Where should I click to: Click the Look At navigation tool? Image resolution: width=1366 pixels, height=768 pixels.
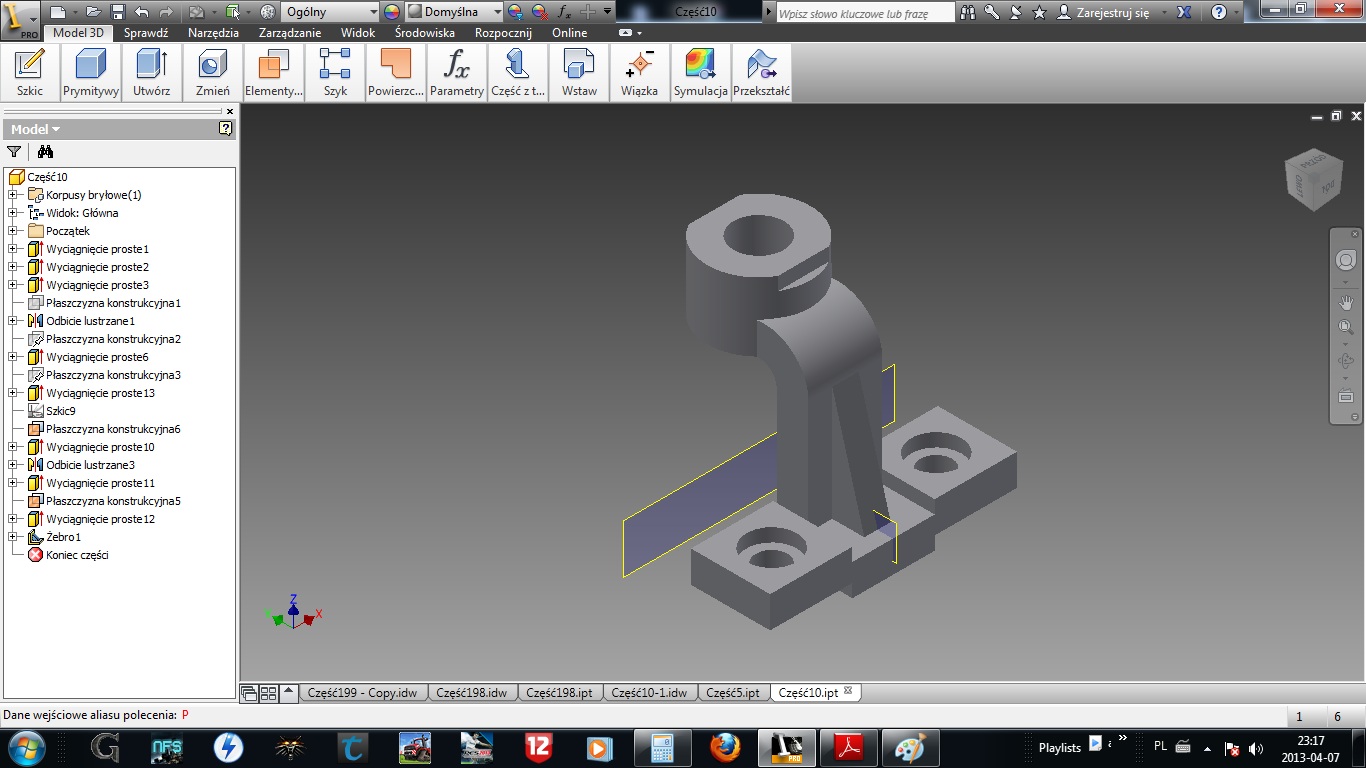[1346, 397]
